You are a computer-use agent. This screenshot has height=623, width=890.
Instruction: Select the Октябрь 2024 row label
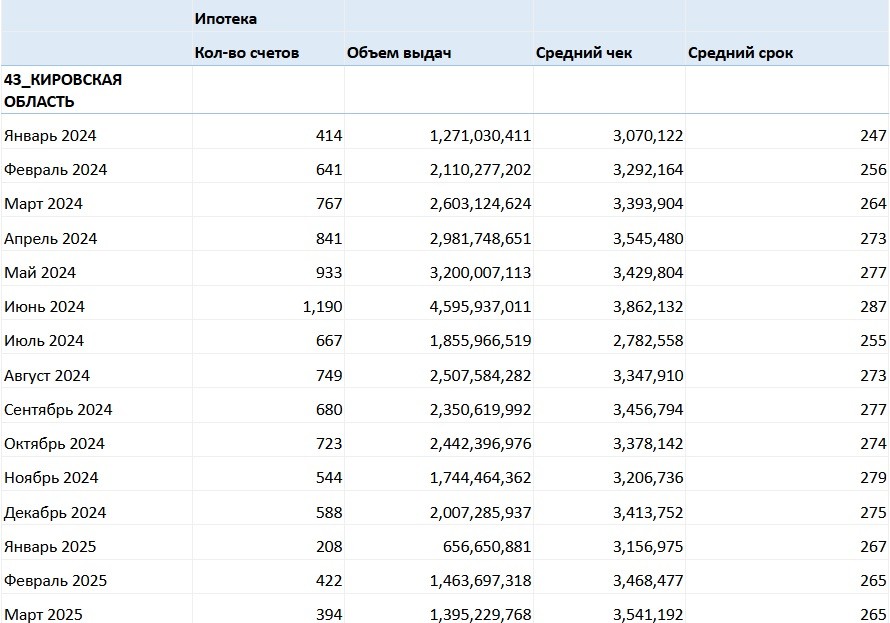(x=54, y=443)
